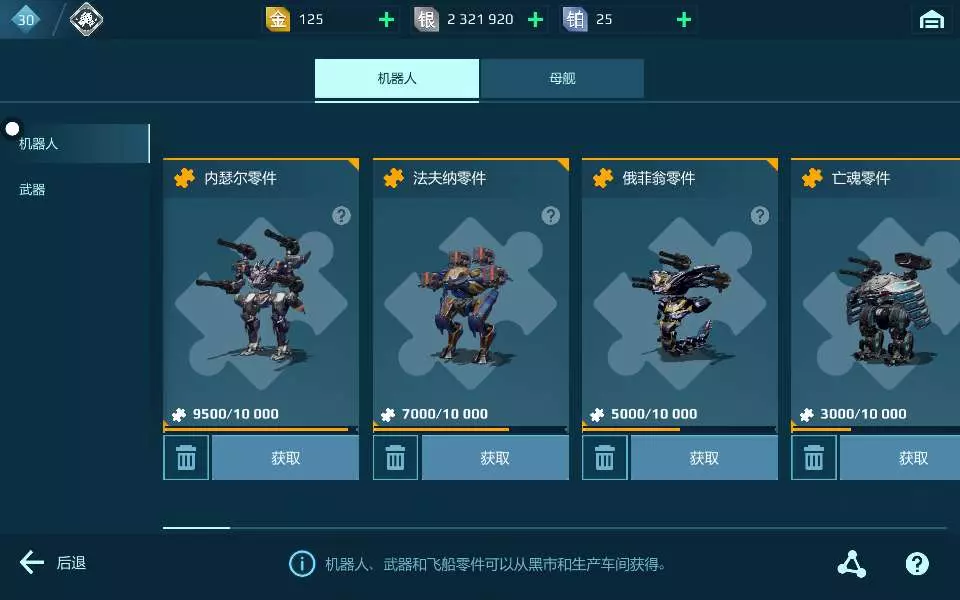Open the network share icon
960x600 pixels.
pos(852,563)
